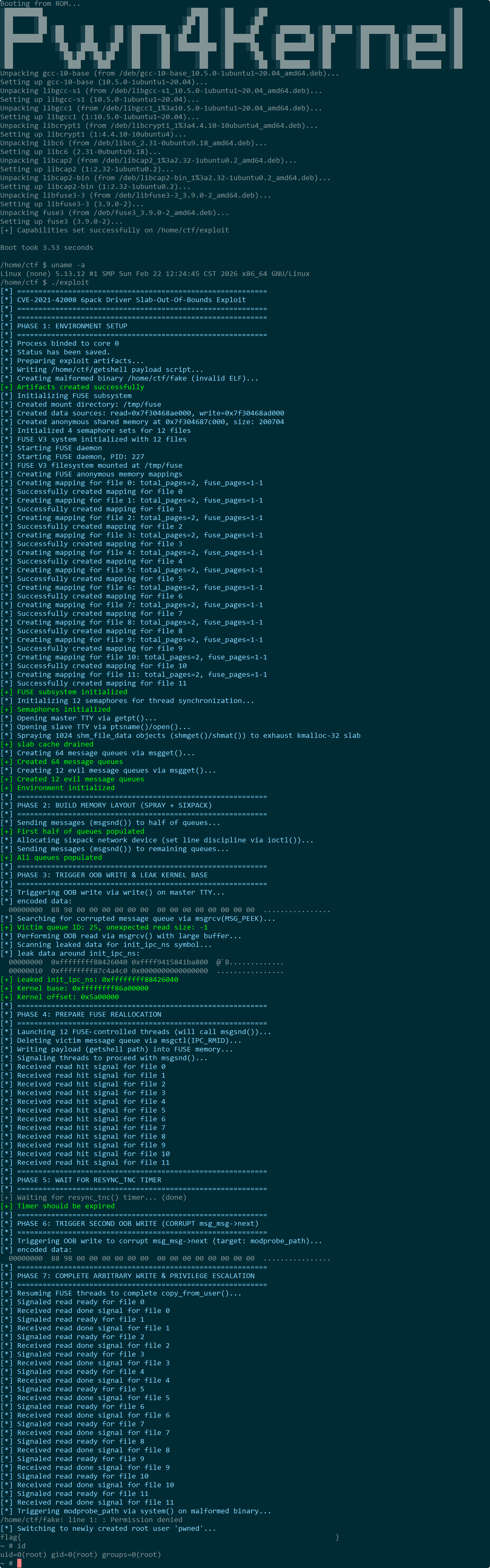Click 'Created data sources: read=0x7f30468ae000' line
Viewport: 490px width, 1568px height.
tap(142, 413)
